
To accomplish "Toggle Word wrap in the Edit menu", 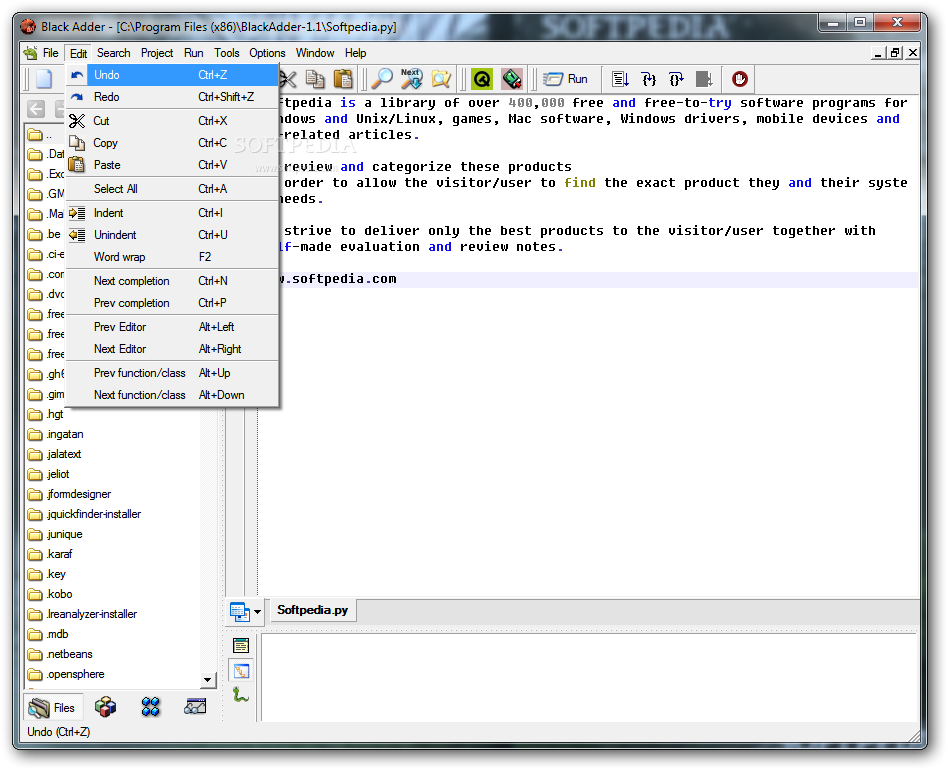I will click(x=172, y=257).
